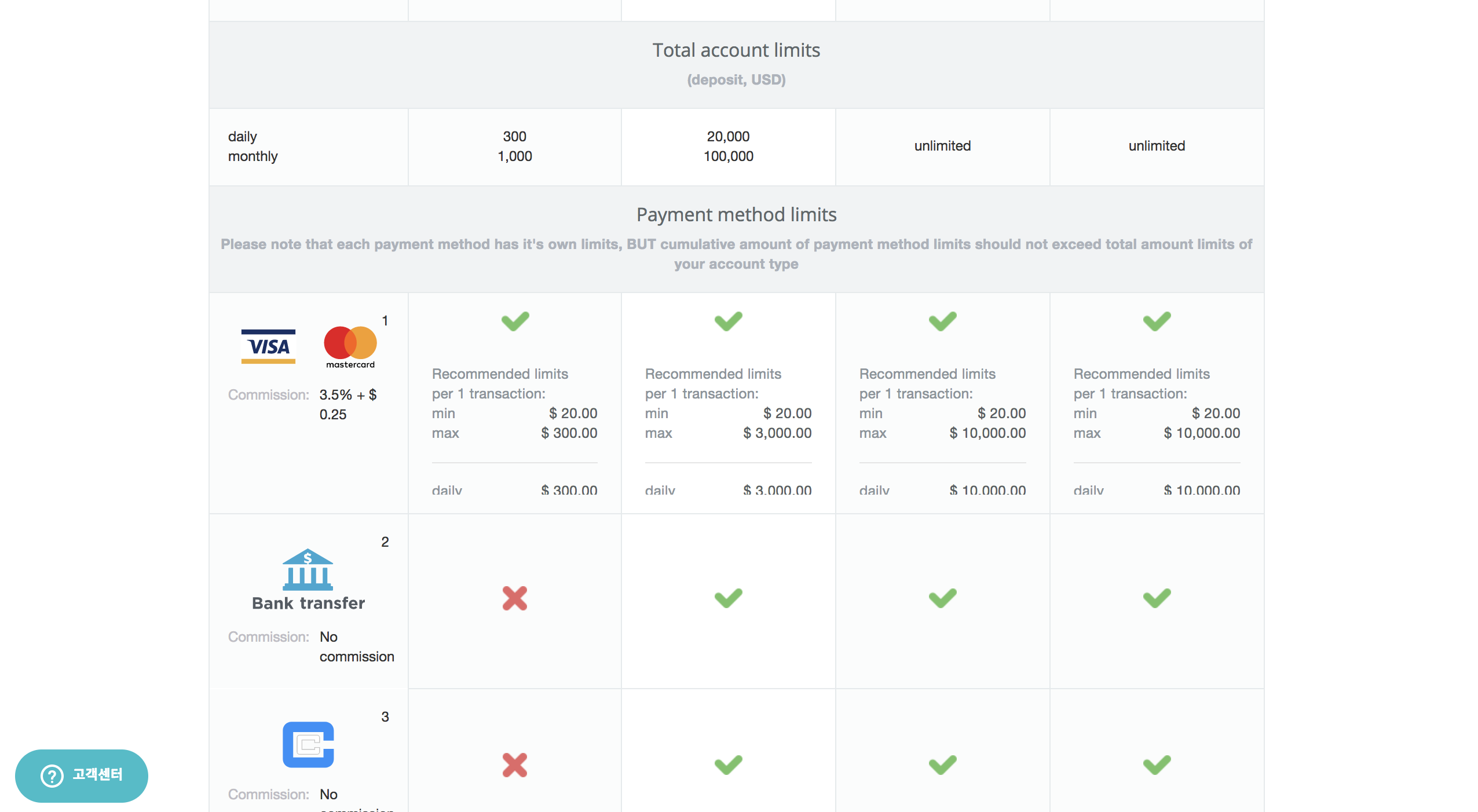Viewport: 1478px width, 812px height.
Task: Click the 'Bank transfer' label
Action: pos(308,603)
